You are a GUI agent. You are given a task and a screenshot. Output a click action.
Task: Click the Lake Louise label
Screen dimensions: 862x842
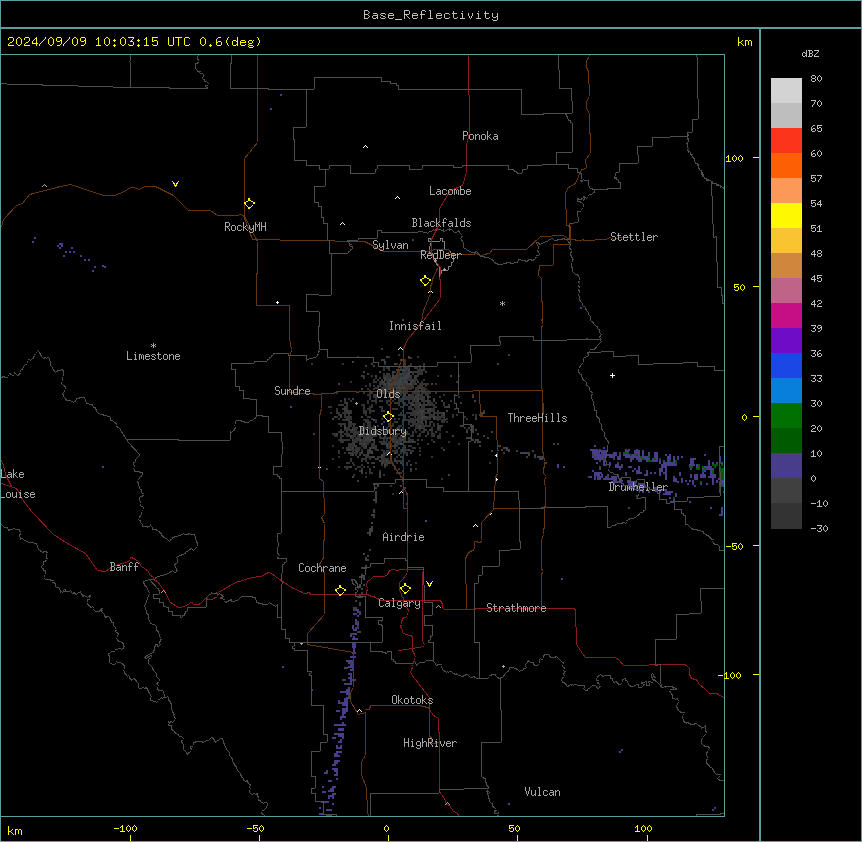18,484
